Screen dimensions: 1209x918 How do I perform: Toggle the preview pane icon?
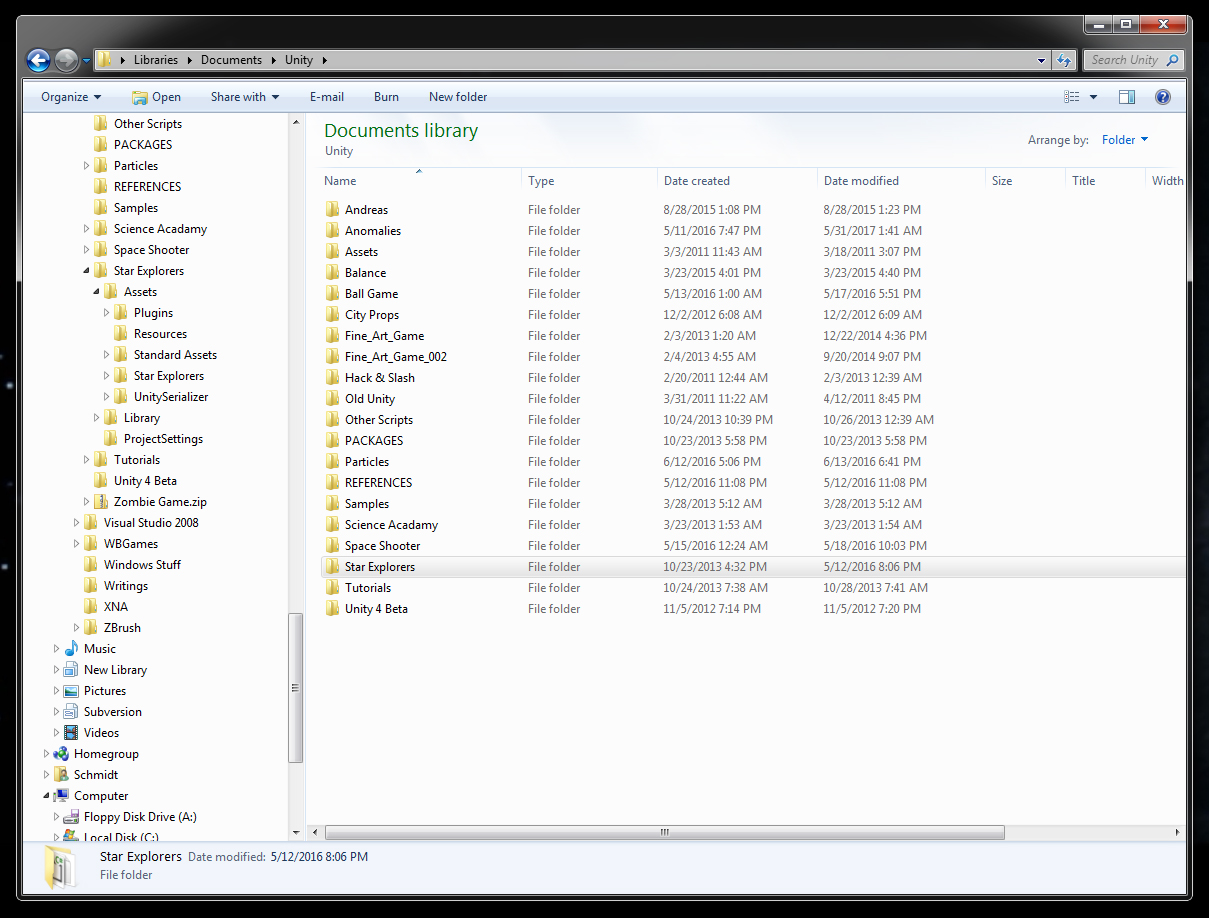point(1127,97)
